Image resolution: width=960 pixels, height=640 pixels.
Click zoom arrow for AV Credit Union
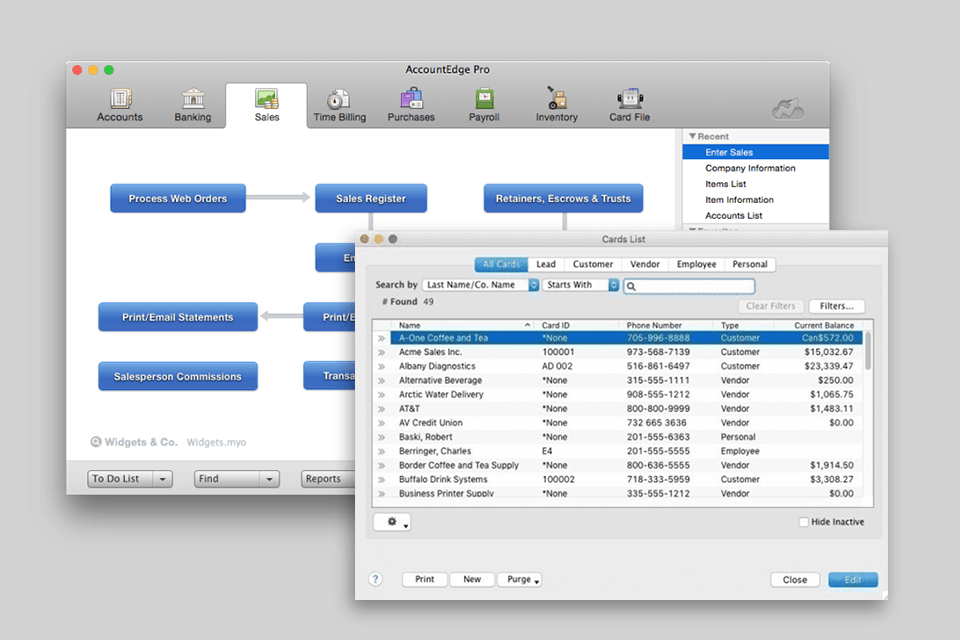pos(381,423)
